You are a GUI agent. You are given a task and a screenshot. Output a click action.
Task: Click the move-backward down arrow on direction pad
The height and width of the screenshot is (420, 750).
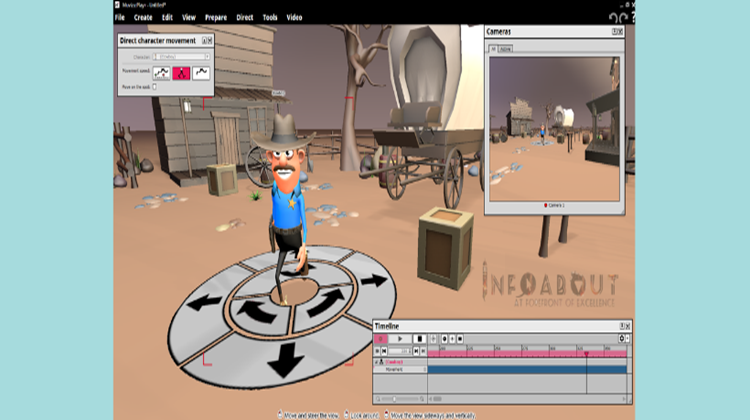tap(286, 360)
